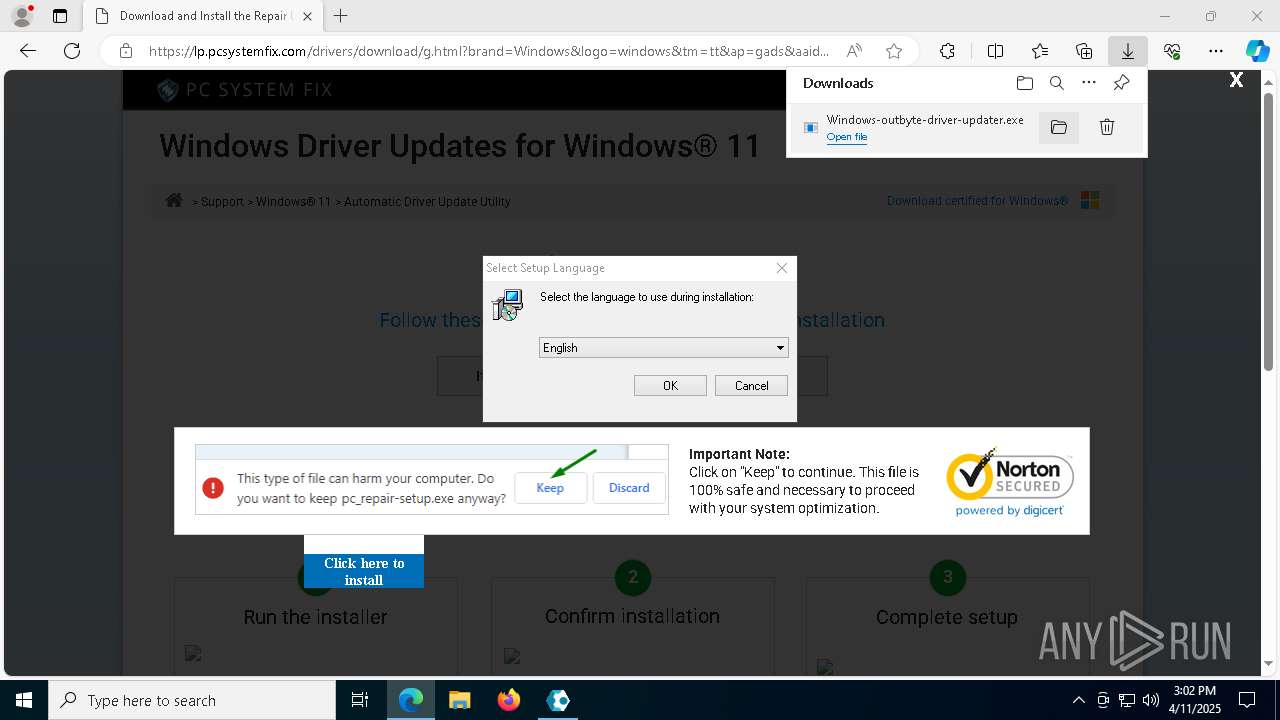The height and width of the screenshot is (720, 1280).
Task: Close the current browser tab
Action: [x=307, y=16]
